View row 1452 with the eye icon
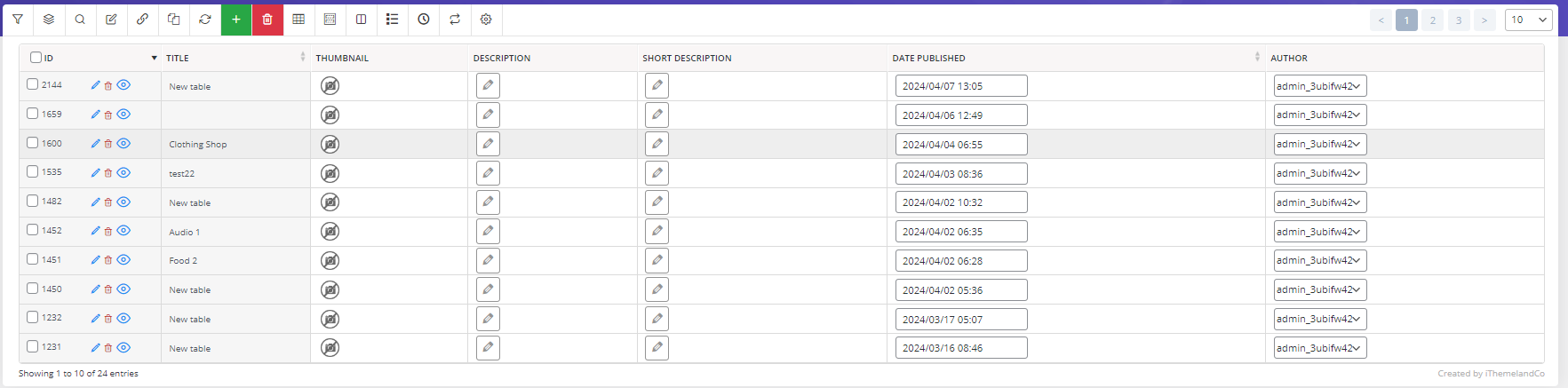Image resolution: width=1568 pixels, height=388 pixels. (123, 231)
